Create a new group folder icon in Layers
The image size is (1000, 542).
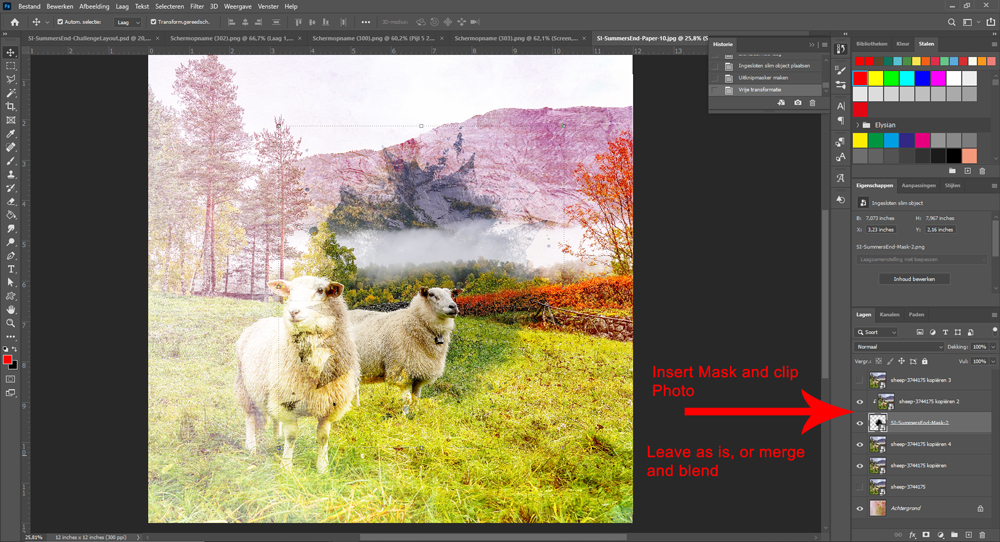point(954,535)
